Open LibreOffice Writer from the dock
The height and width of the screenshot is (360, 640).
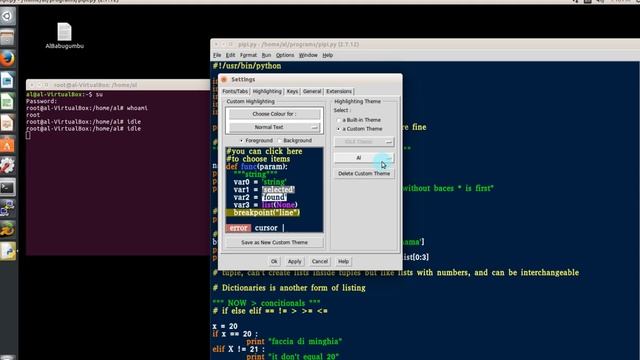pyautogui.click(x=7, y=80)
